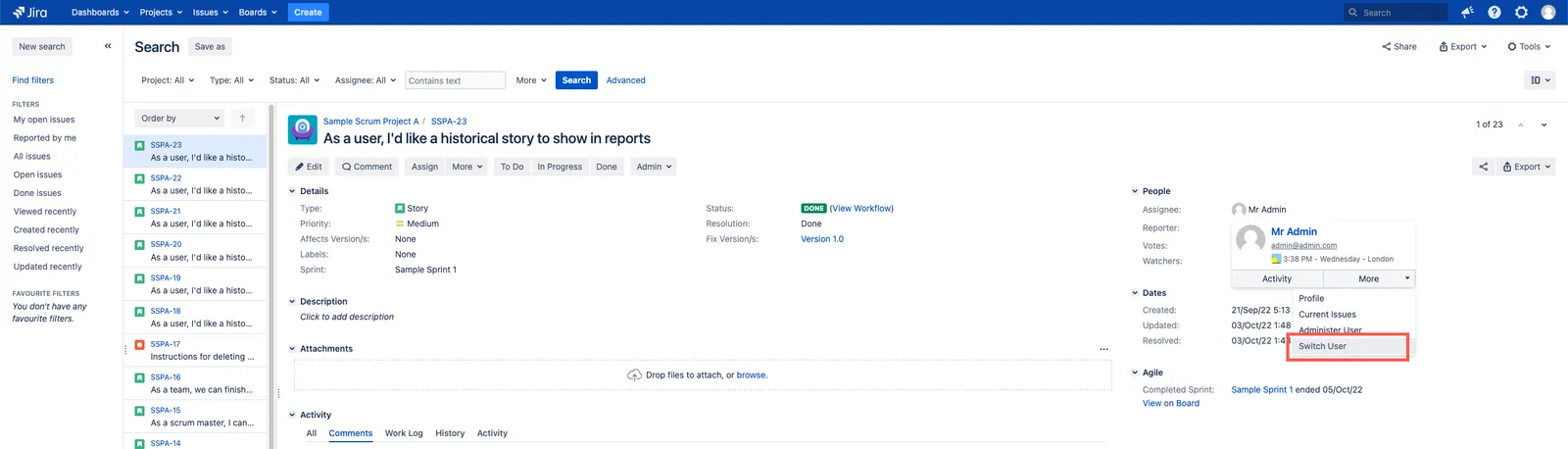
Task: Transition issue to To Do
Action: click(x=512, y=167)
